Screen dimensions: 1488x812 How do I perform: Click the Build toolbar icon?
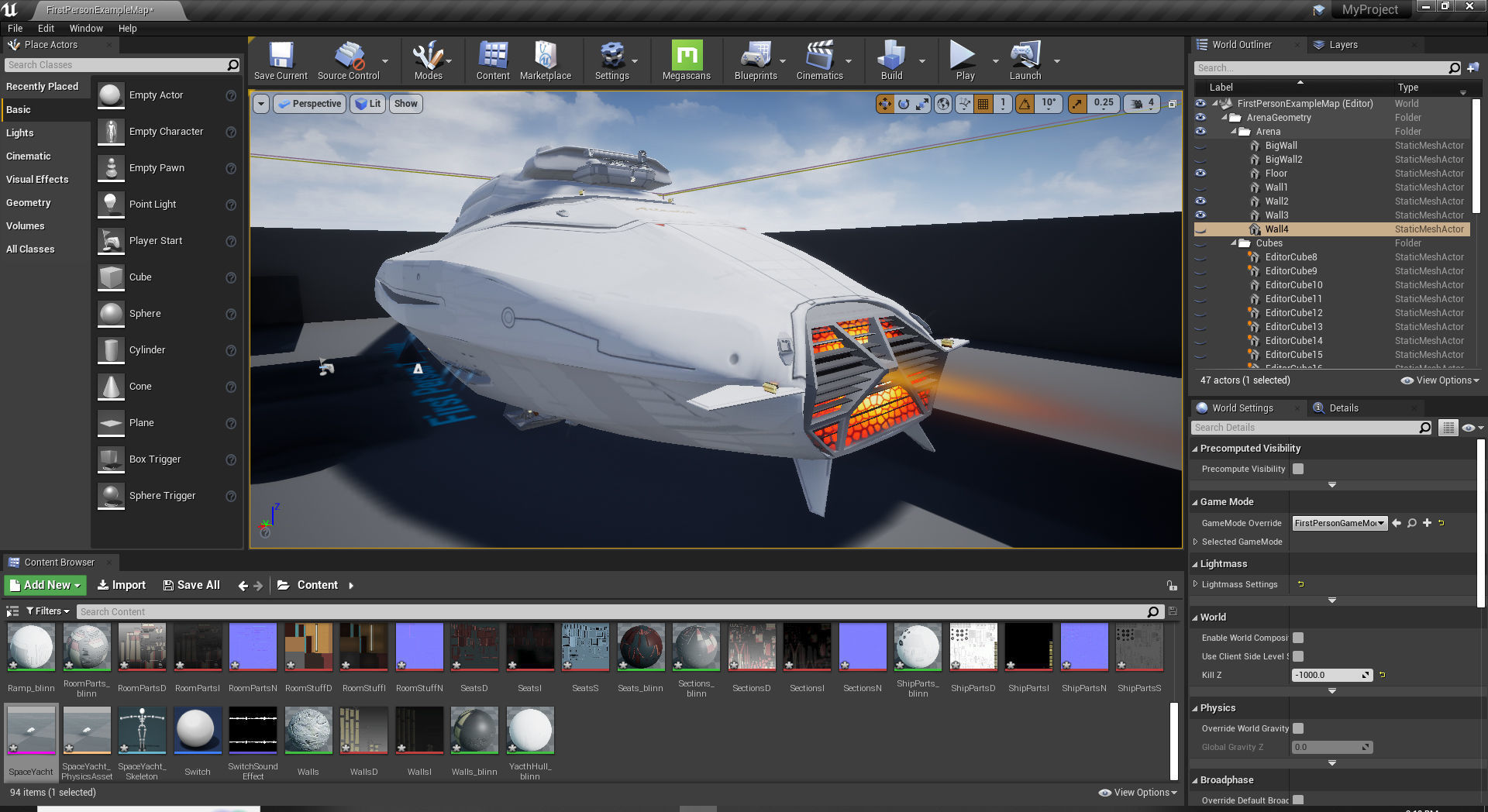pyautogui.click(x=891, y=60)
